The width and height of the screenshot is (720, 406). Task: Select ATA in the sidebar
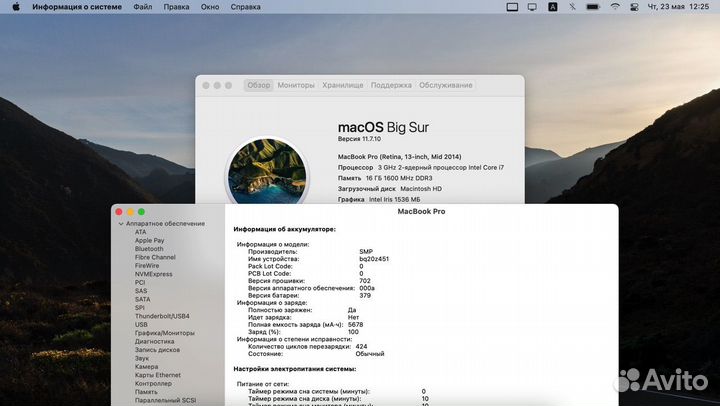tap(141, 232)
